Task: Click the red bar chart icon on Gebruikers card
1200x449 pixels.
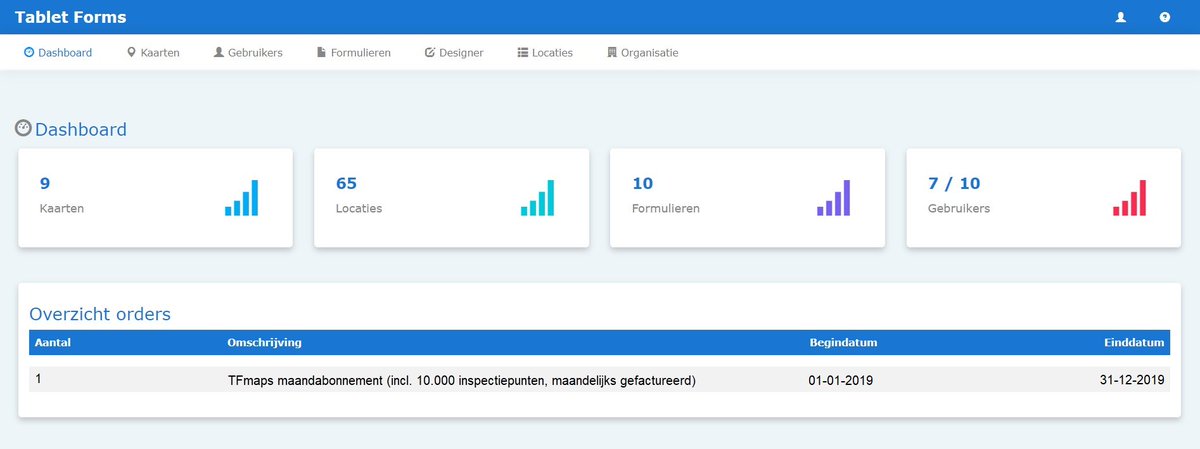Action: 1130,198
